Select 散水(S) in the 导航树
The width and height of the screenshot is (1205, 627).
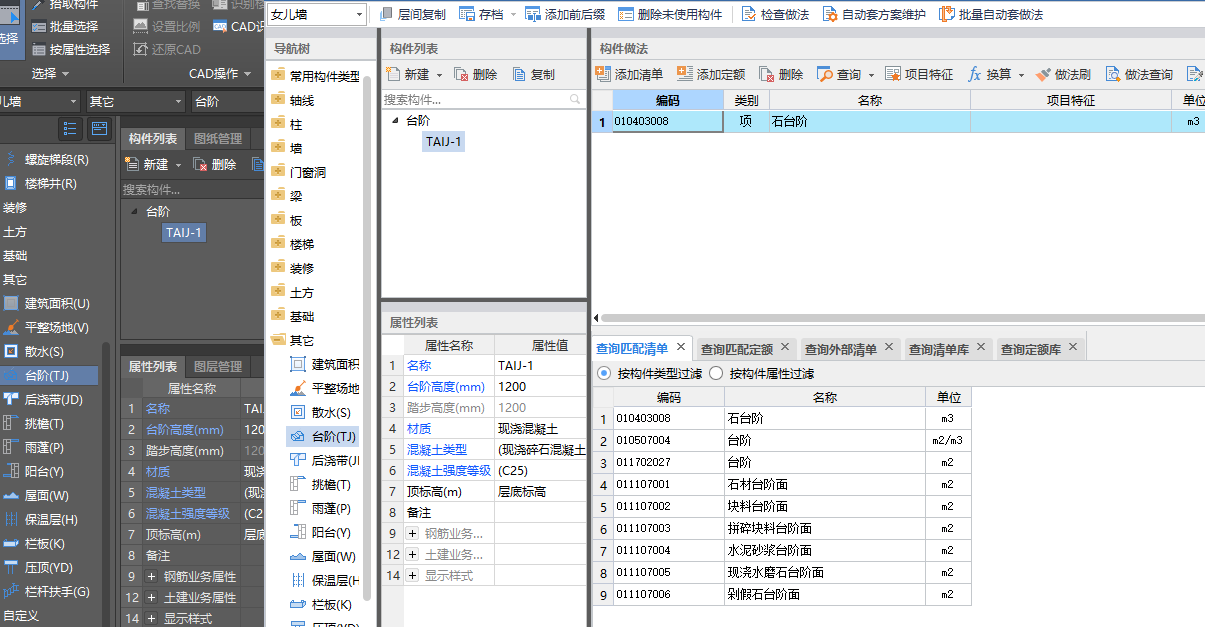(x=319, y=412)
